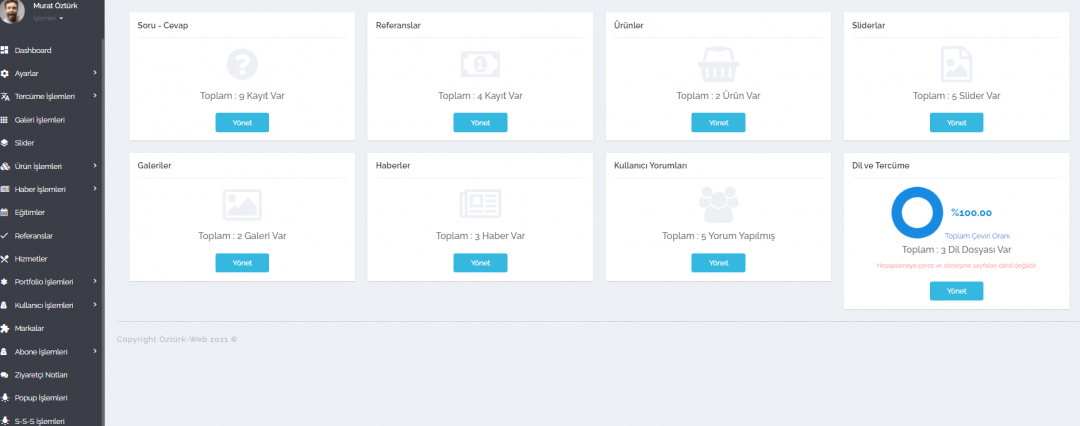Click Yönet in the Kullanıcı Yorumları card

[718, 263]
